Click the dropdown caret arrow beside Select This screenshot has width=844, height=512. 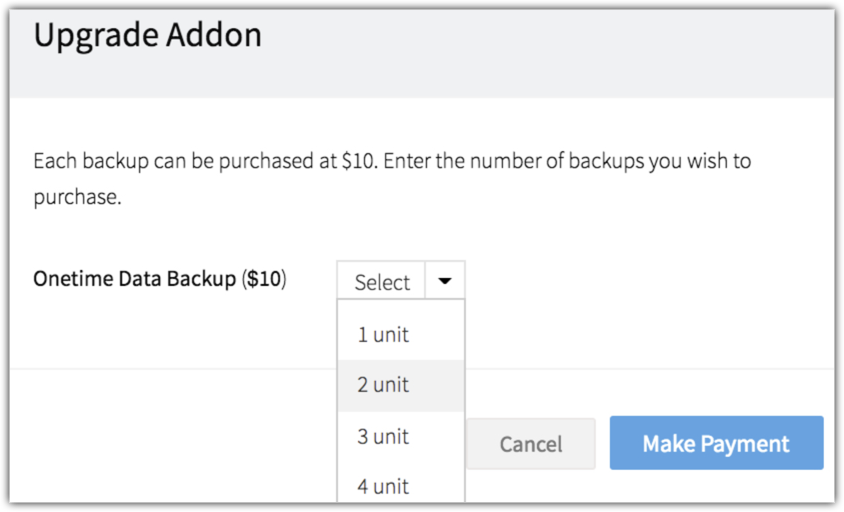pos(445,282)
